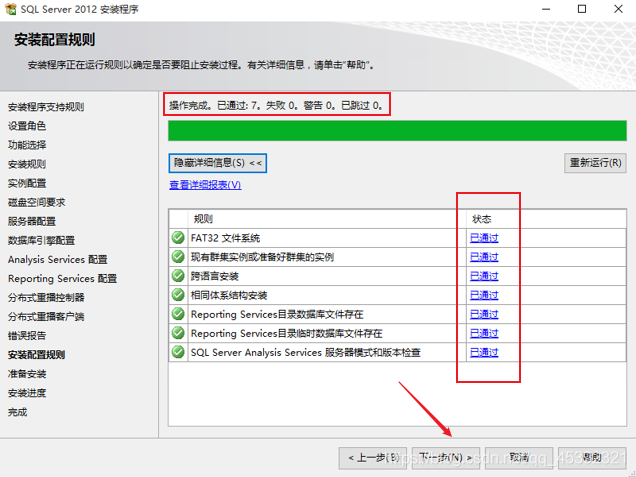The height and width of the screenshot is (477, 636).
Task: Click rule text 现有群集实例或准备好群集的实例
Action: pyautogui.click(x=262, y=257)
